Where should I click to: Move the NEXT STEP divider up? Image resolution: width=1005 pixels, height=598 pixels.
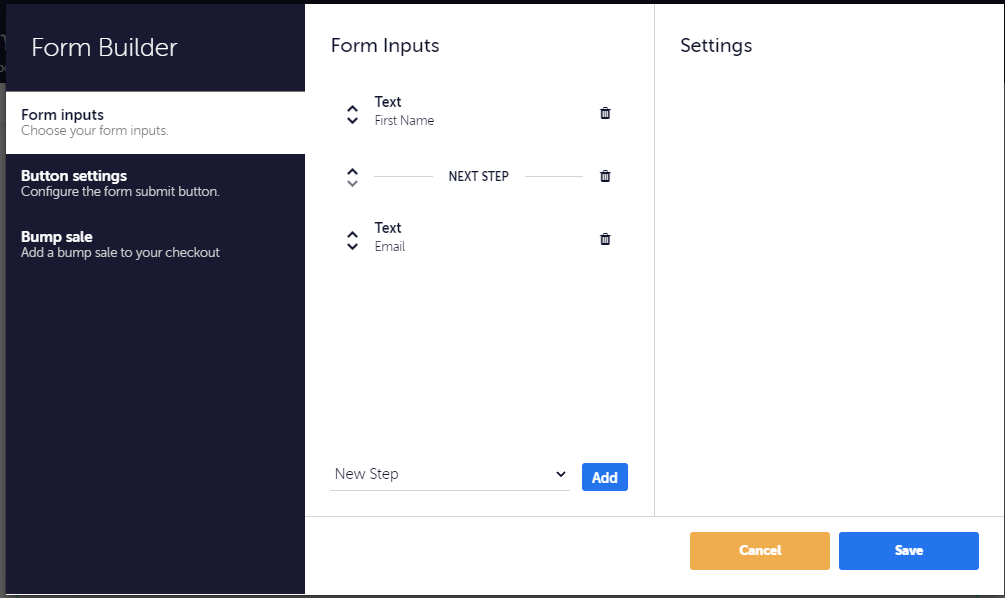(352, 170)
